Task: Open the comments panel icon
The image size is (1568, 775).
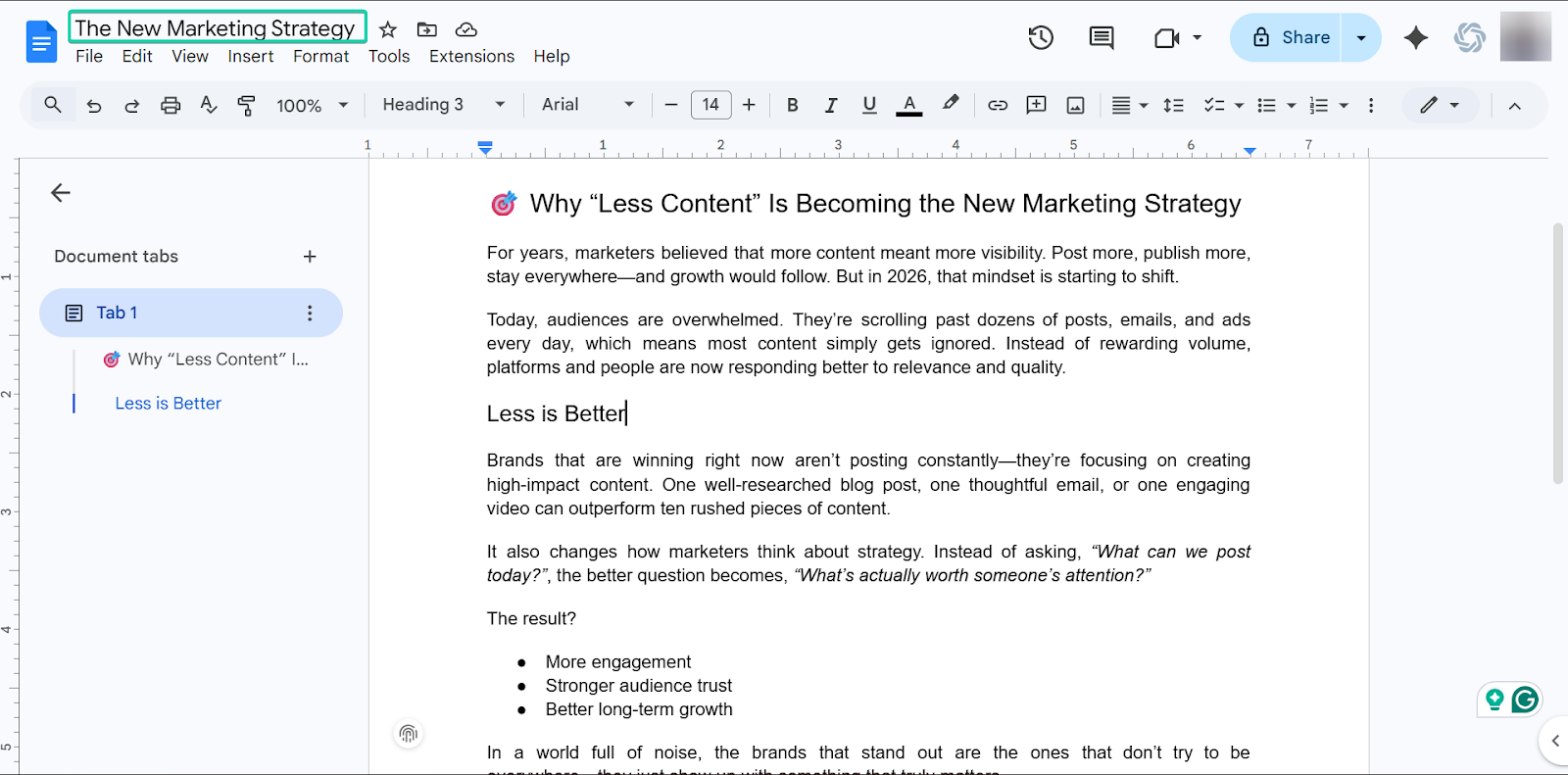Action: (1102, 38)
